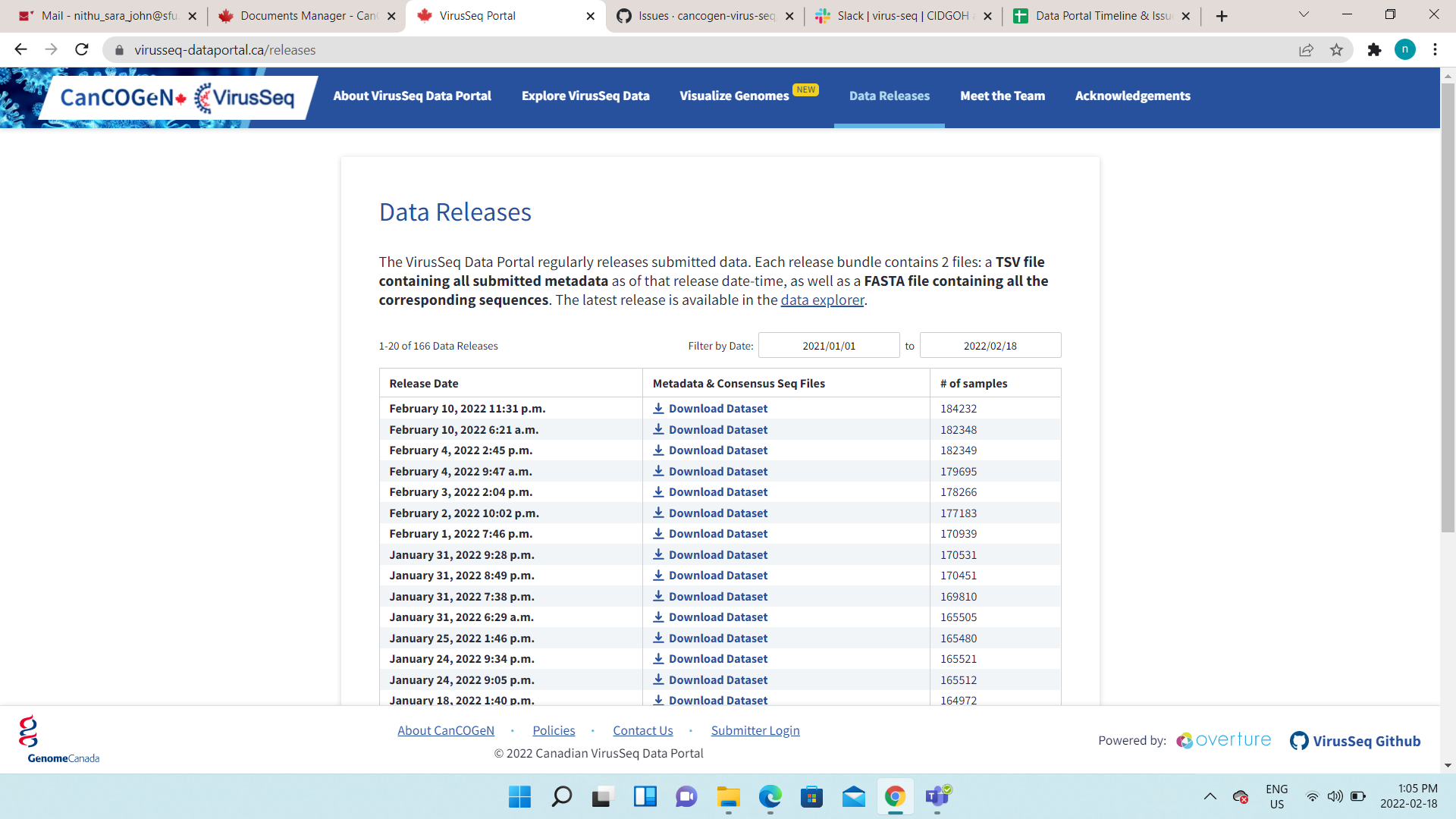Launch Microsoft Edge from the taskbar
1456x819 pixels.
(x=770, y=797)
